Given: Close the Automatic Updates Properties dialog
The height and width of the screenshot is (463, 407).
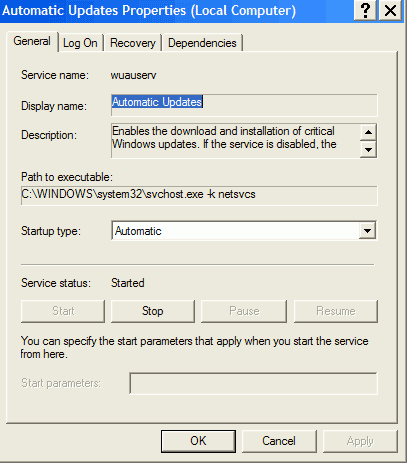Looking at the screenshot, I should coord(390,10).
